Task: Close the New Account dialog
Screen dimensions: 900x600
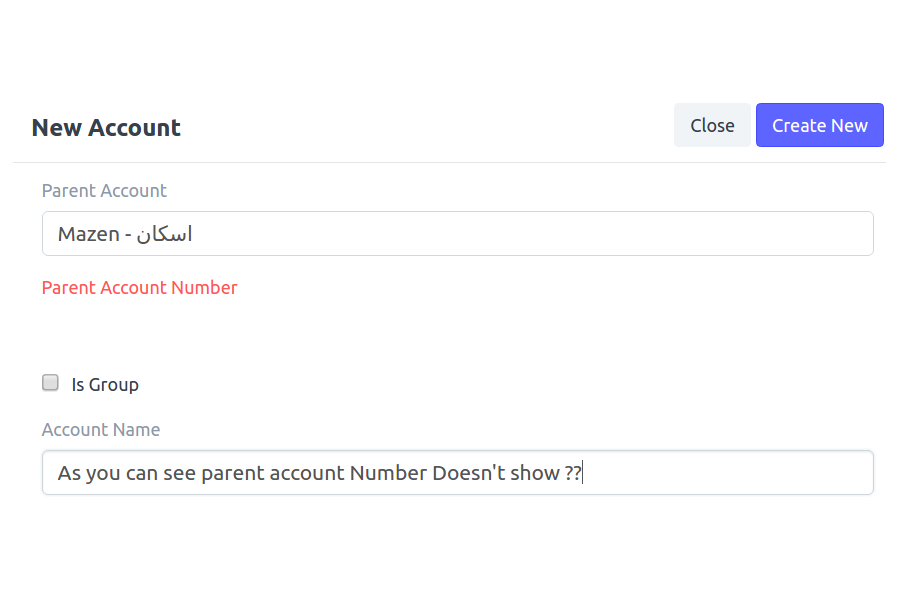Action: (712, 125)
